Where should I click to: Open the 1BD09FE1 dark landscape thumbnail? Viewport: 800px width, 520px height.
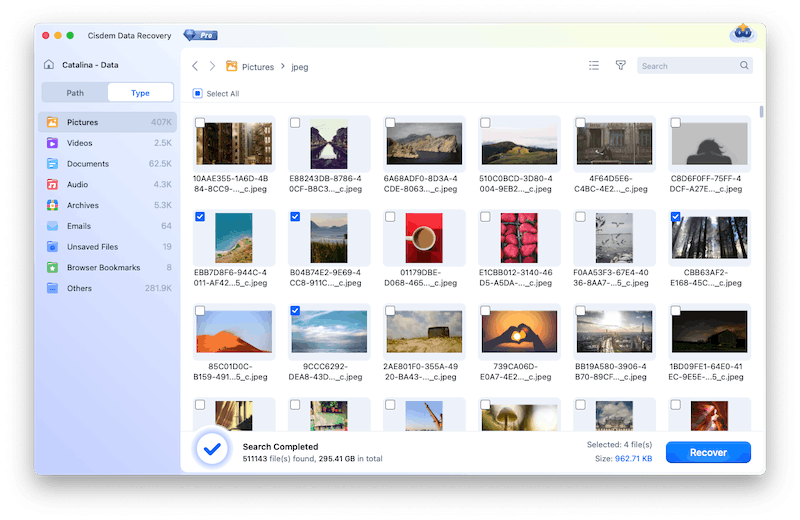tap(709, 332)
